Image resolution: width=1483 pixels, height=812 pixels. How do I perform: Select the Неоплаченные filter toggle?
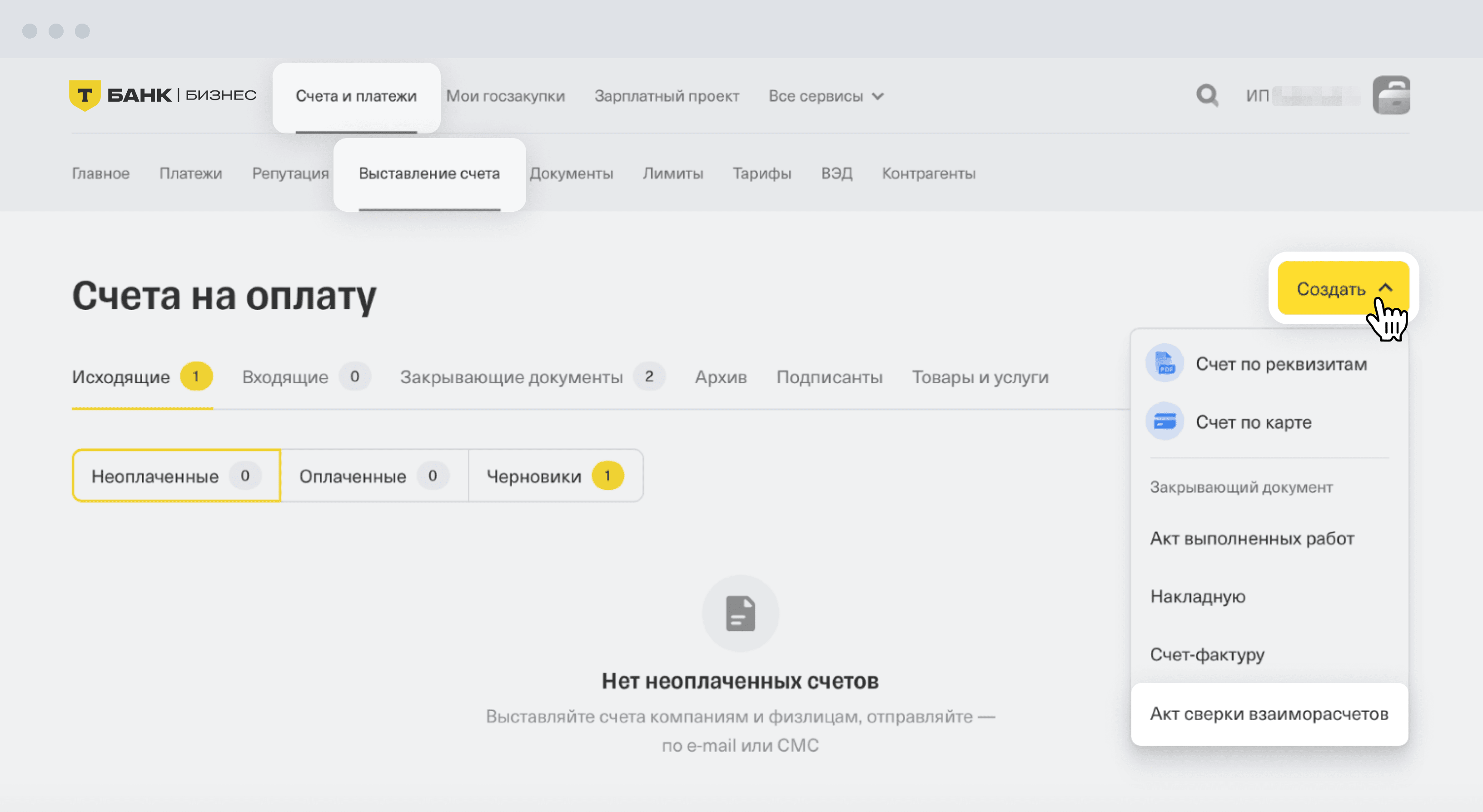[x=176, y=476]
